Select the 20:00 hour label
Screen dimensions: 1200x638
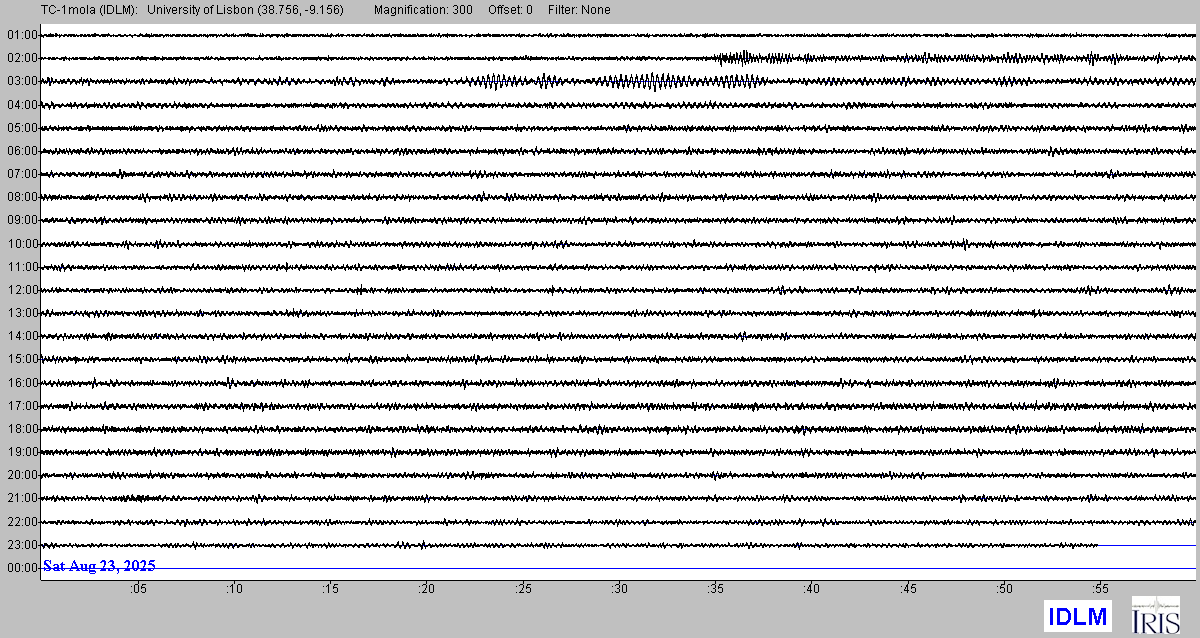pos(21,475)
